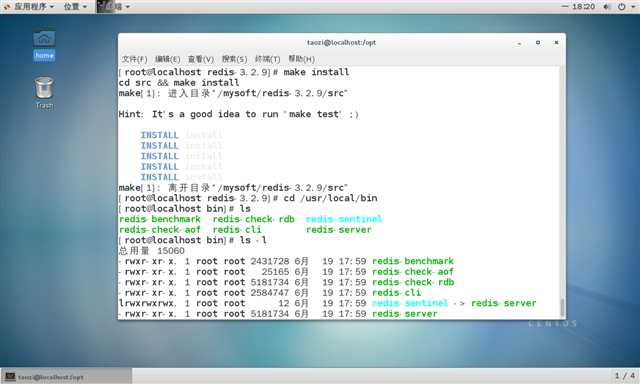Viewport: 640px width, 384px height.
Task: Open the power icon in top panel
Action: pyautogui.click(x=622, y=7)
